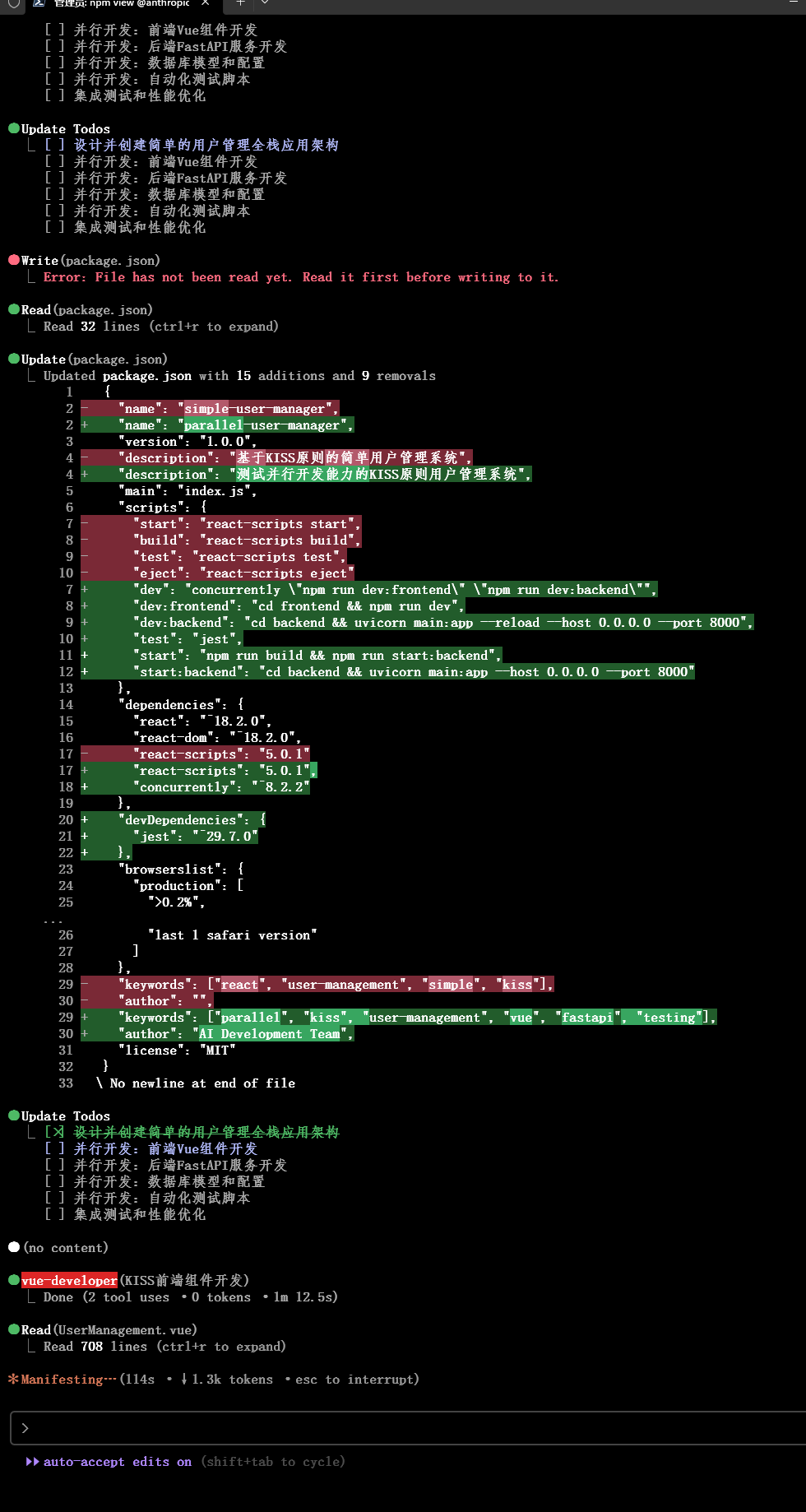The height and width of the screenshot is (1512, 806).
Task: Click the orange Manifesting spinner asterisk
Action: click(13, 1379)
